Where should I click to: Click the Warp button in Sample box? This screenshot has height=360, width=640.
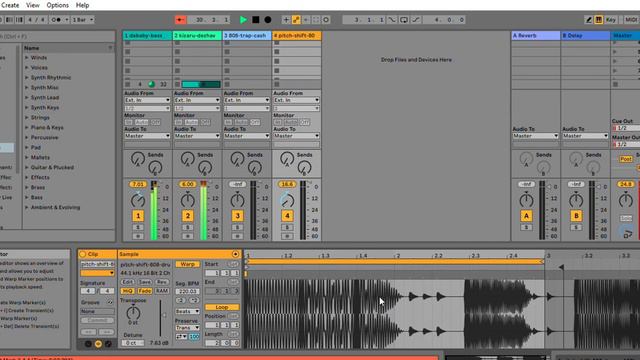coord(187,264)
